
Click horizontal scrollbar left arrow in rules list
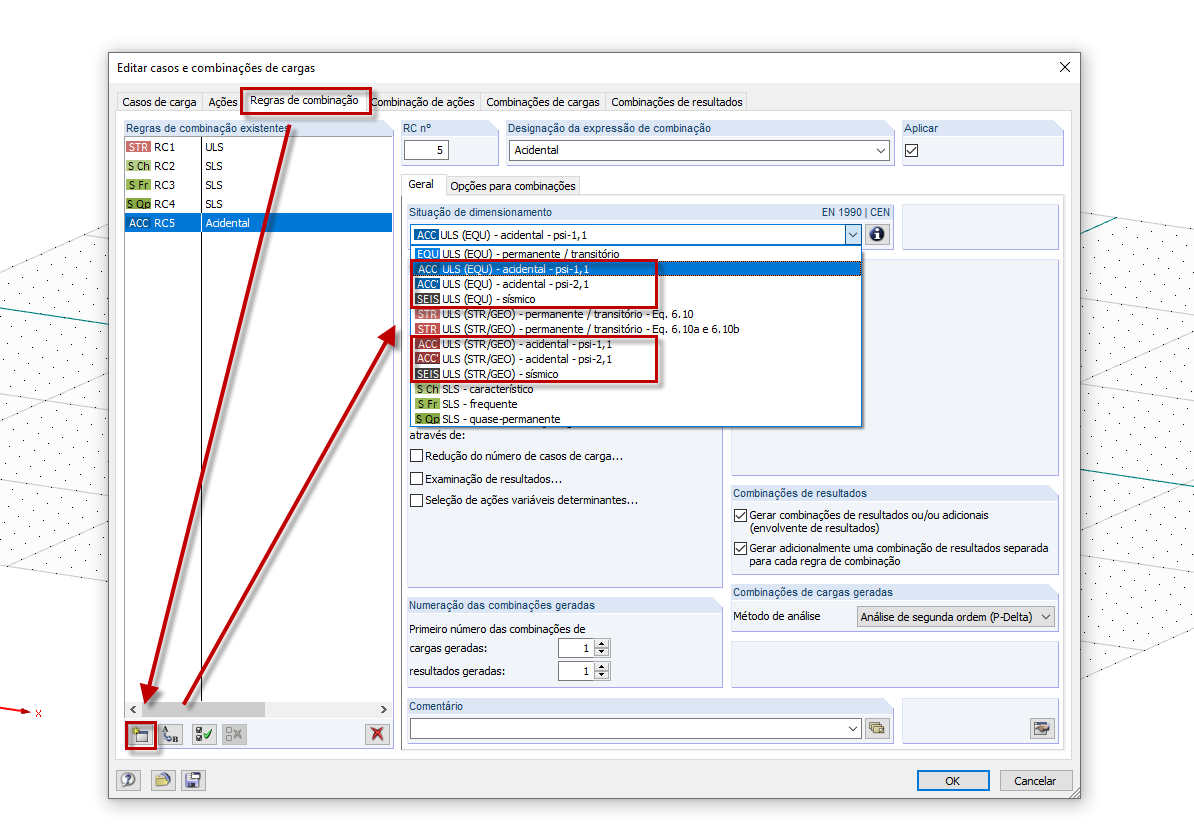133,709
